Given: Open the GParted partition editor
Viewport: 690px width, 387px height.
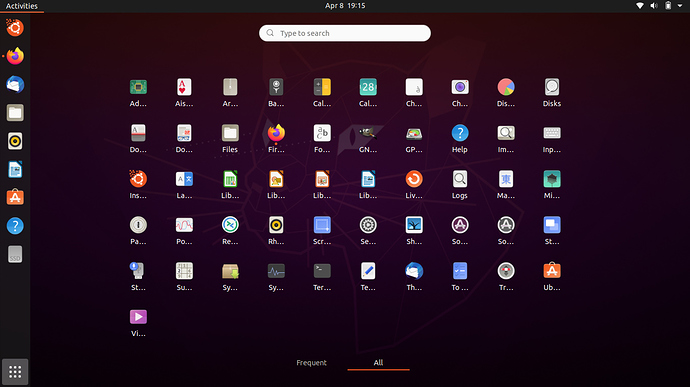Looking at the screenshot, I should pyautogui.click(x=414, y=133).
